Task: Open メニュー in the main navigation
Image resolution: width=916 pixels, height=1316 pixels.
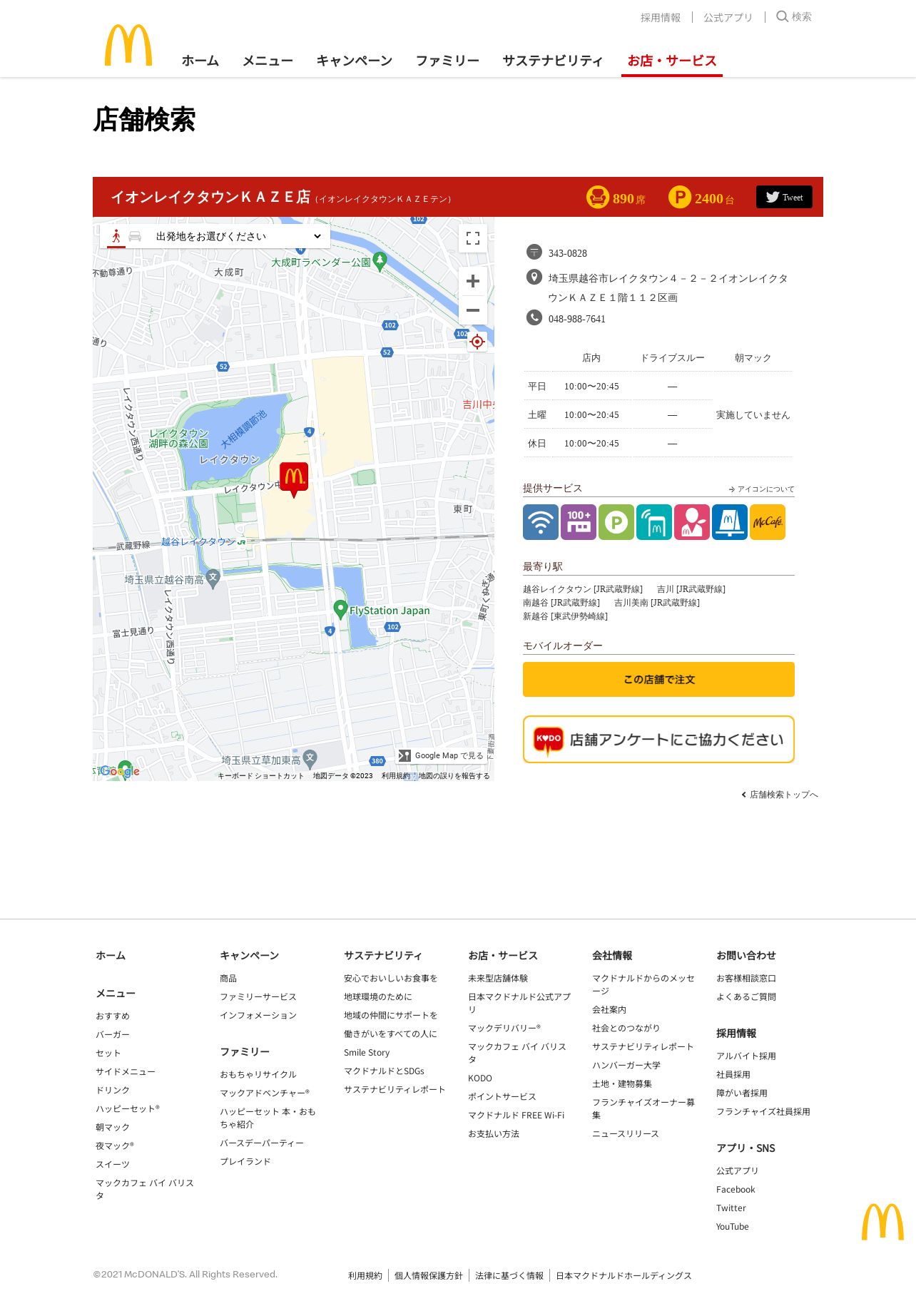Action: [x=268, y=61]
